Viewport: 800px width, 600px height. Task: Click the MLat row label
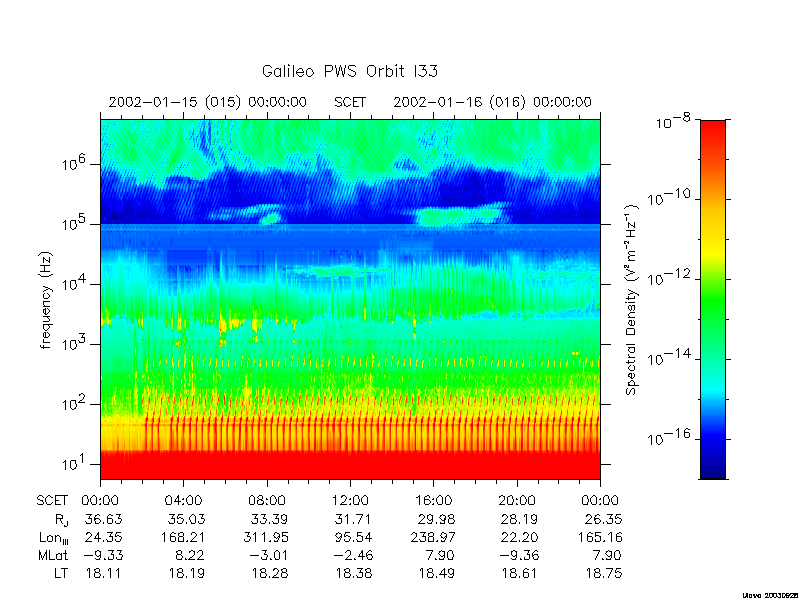tap(53, 555)
